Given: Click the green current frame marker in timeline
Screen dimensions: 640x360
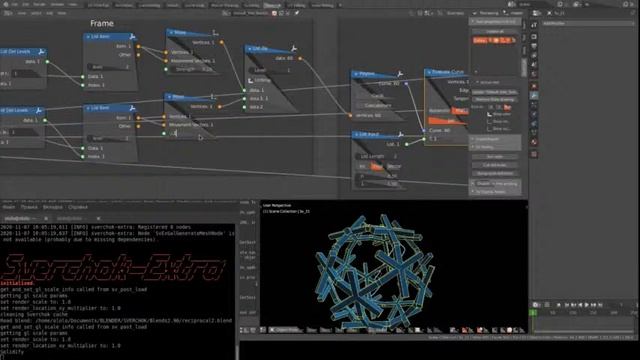Looking at the screenshot, I should click(533, 313).
